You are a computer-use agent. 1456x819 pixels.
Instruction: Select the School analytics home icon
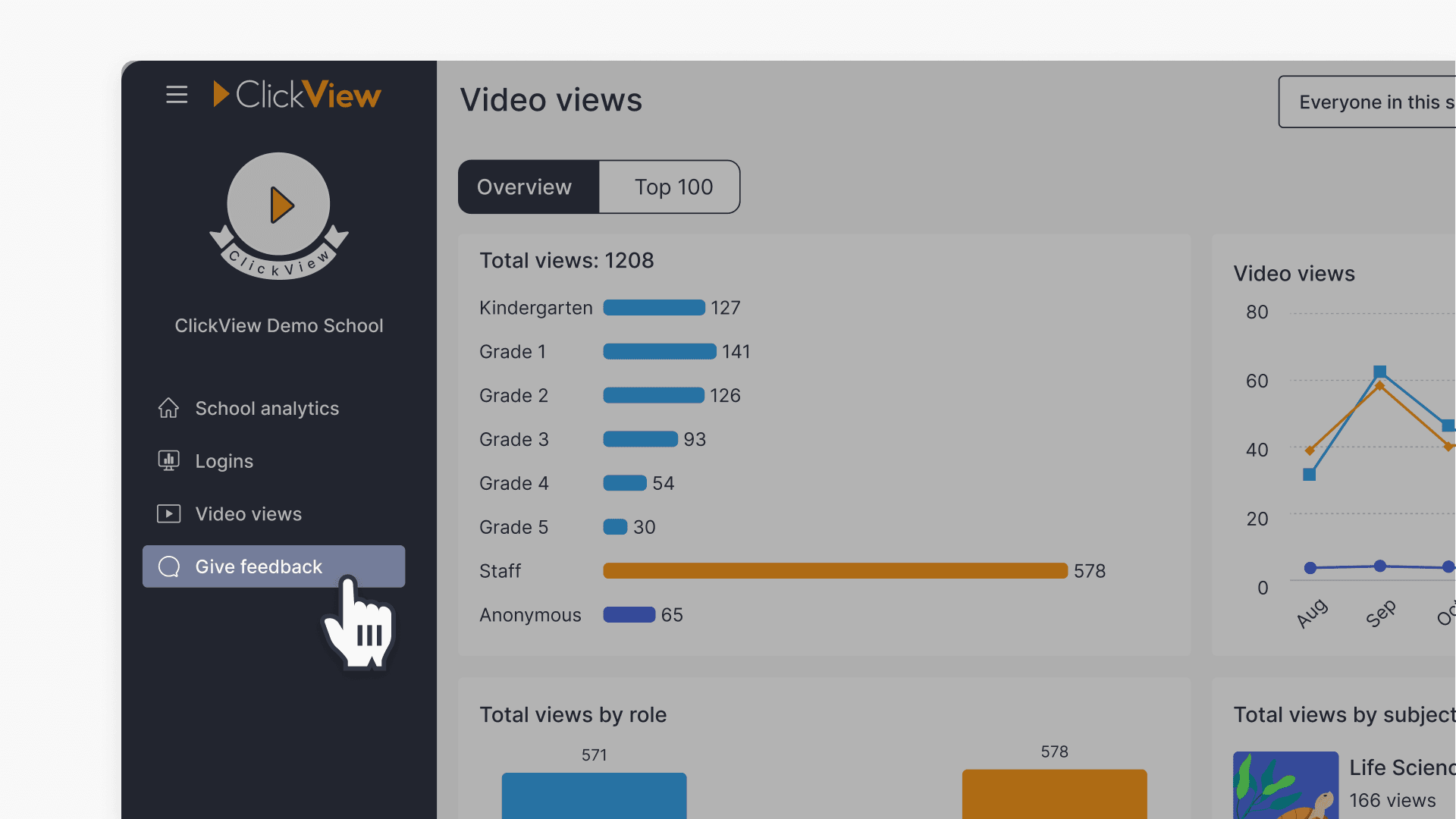click(168, 407)
